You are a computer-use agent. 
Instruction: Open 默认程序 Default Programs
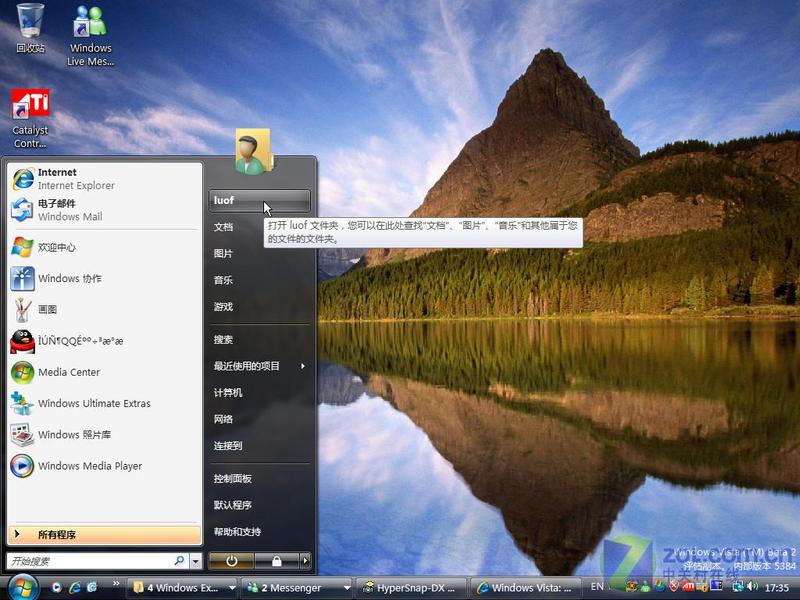pyautogui.click(x=259, y=505)
